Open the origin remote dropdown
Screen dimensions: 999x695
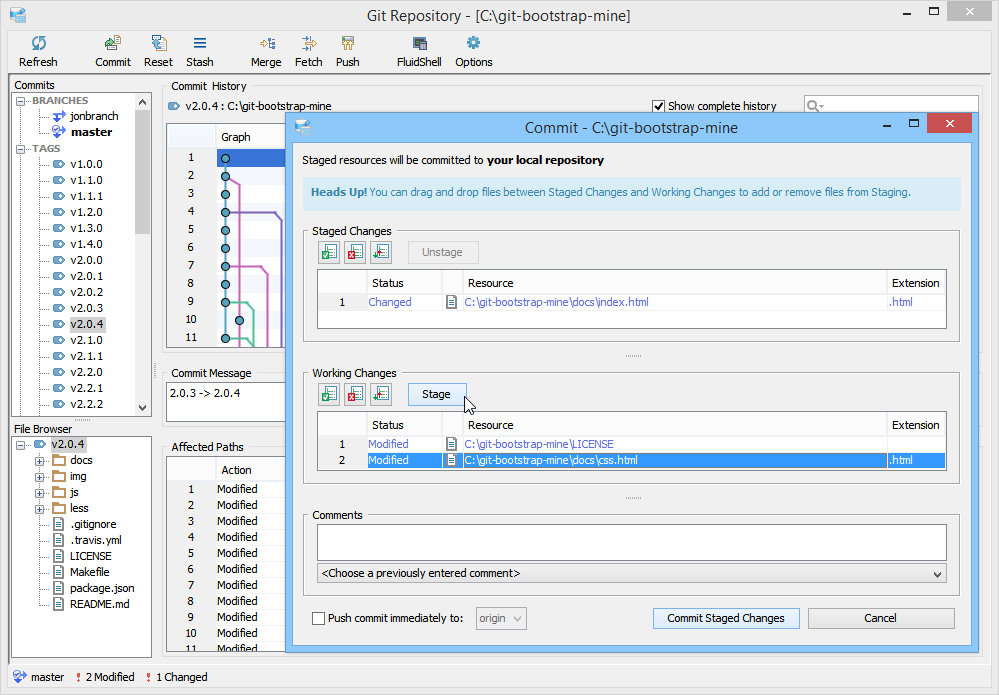point(501,618)
